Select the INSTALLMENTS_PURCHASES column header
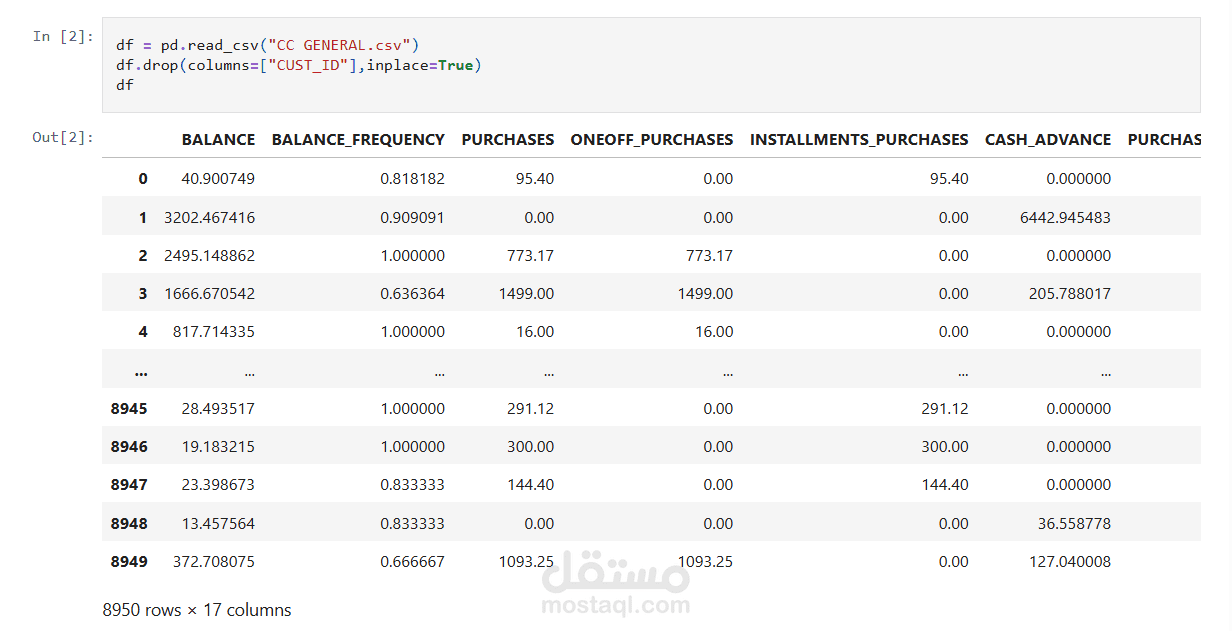1232x631 pixels. point(859,140)
